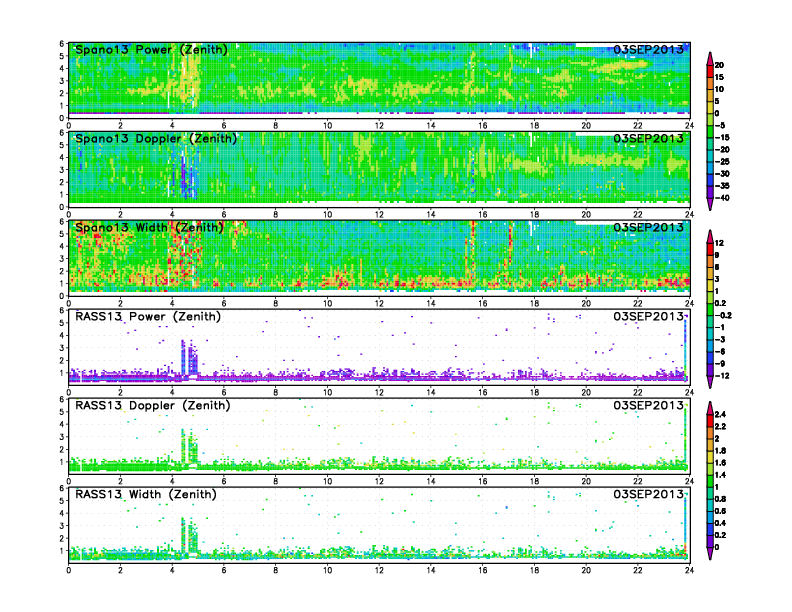The height and width of the screenshot is (612, 792).
Task: Click the 03SEP2013 date in RASS13 Doppler panel
Action: (x=648, y=405)
